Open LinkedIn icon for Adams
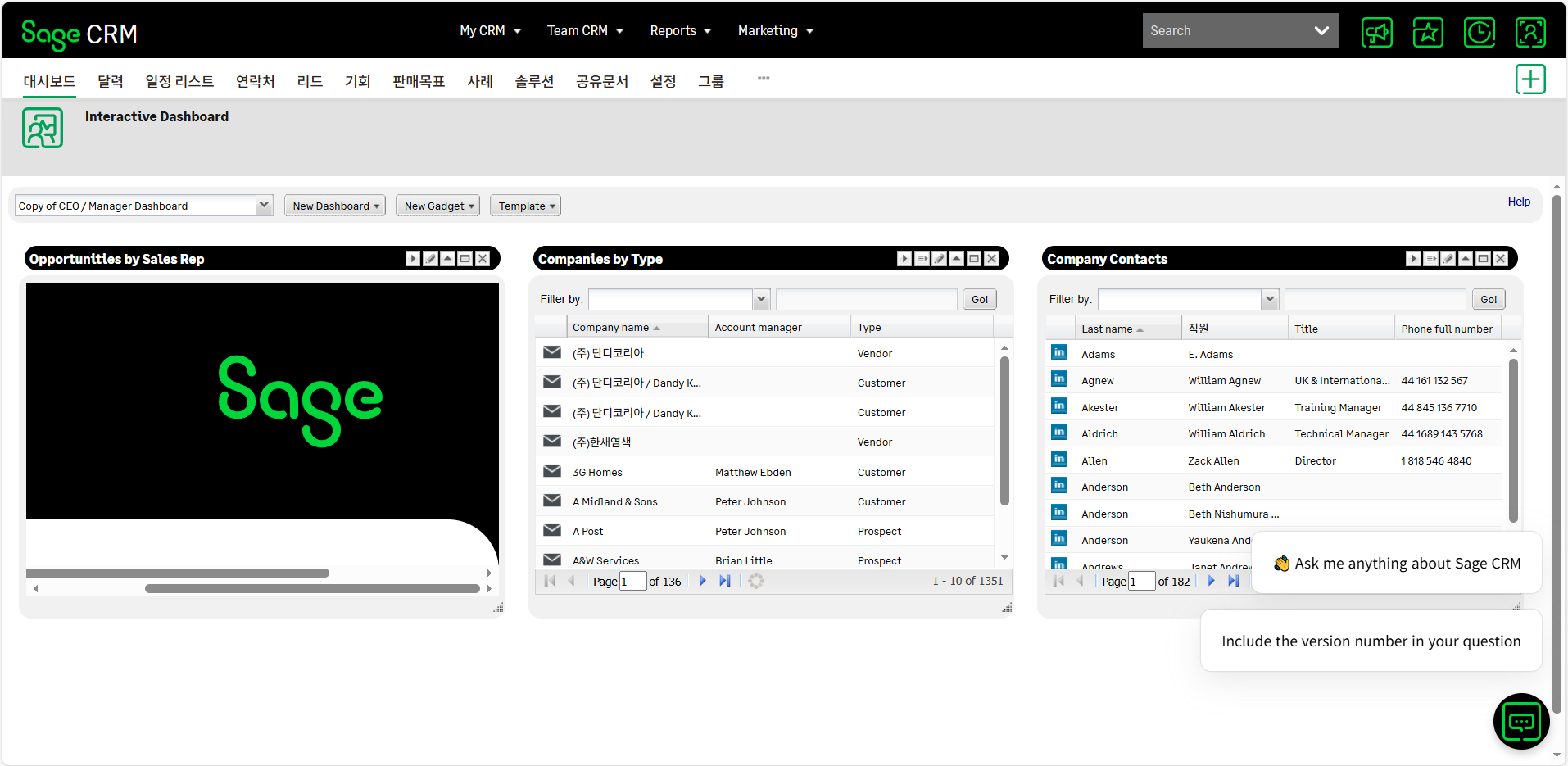 [1059, 352]
